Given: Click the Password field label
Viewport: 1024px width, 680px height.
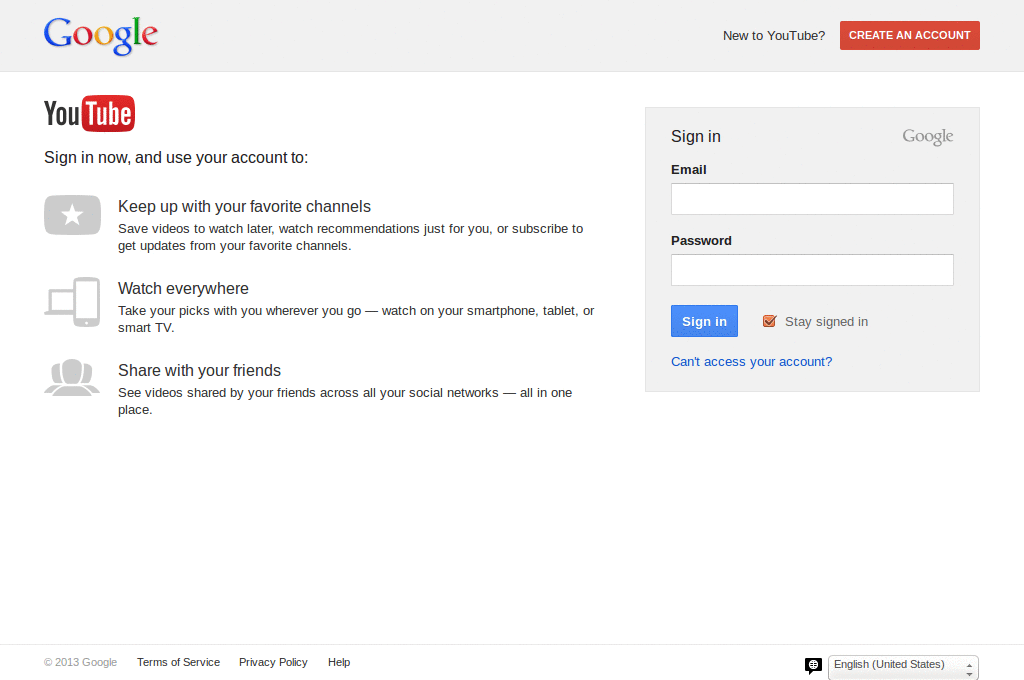Looking at the screenshot, I should [x=701, y=241].
